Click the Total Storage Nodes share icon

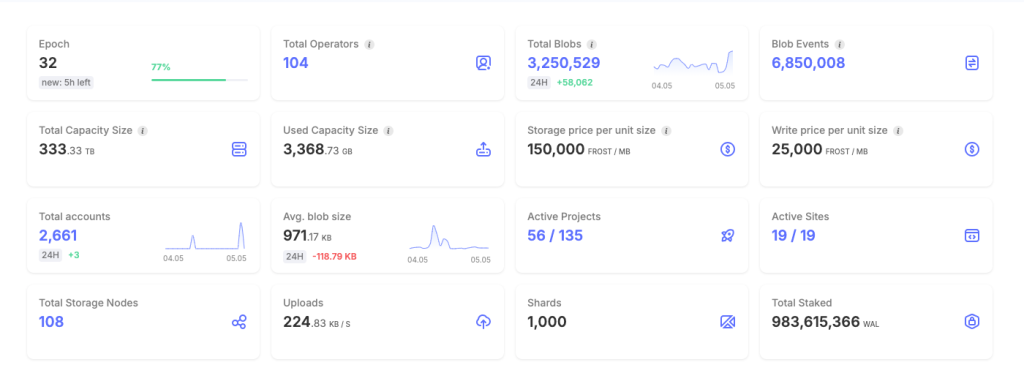coord(239,322)
